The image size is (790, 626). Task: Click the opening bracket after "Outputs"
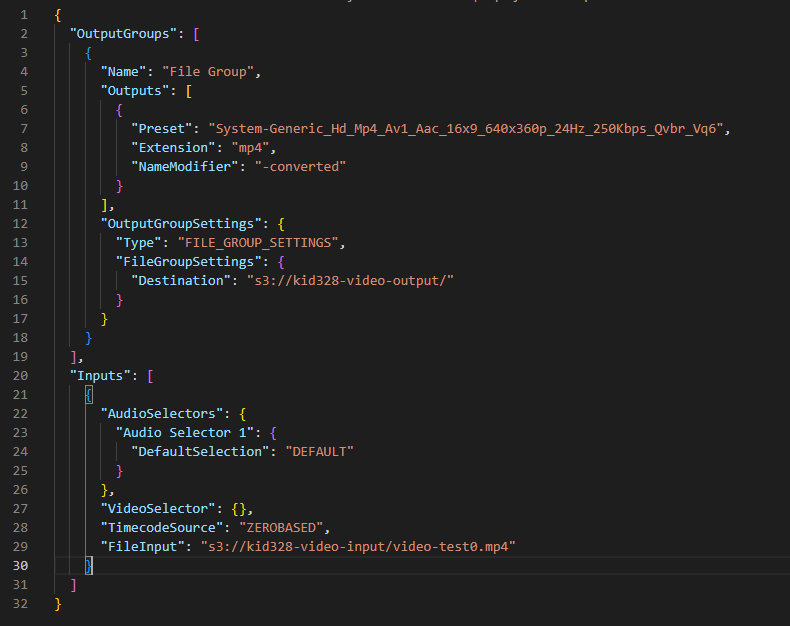(189, 91)
